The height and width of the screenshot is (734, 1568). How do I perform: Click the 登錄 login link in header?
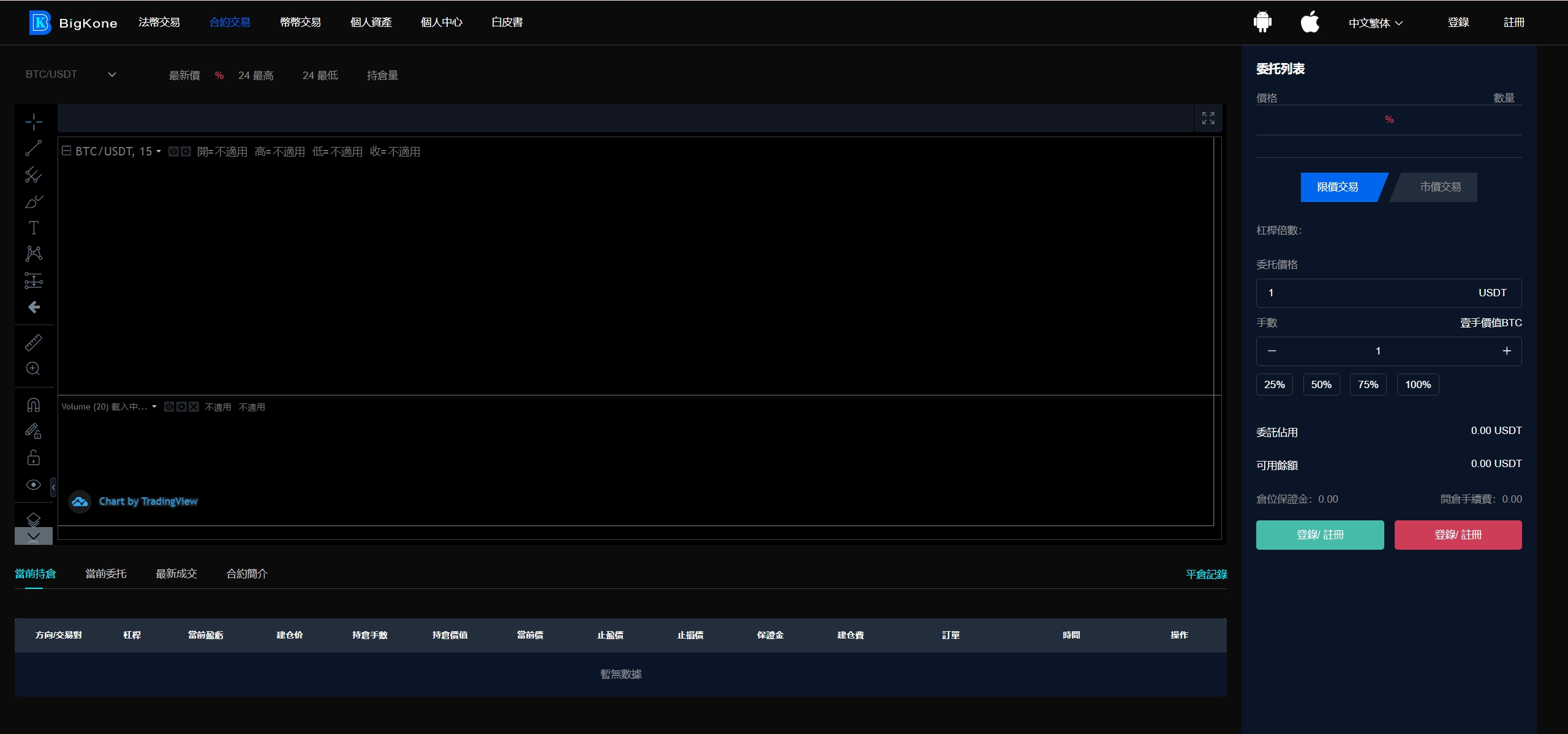coord(1458,22)
